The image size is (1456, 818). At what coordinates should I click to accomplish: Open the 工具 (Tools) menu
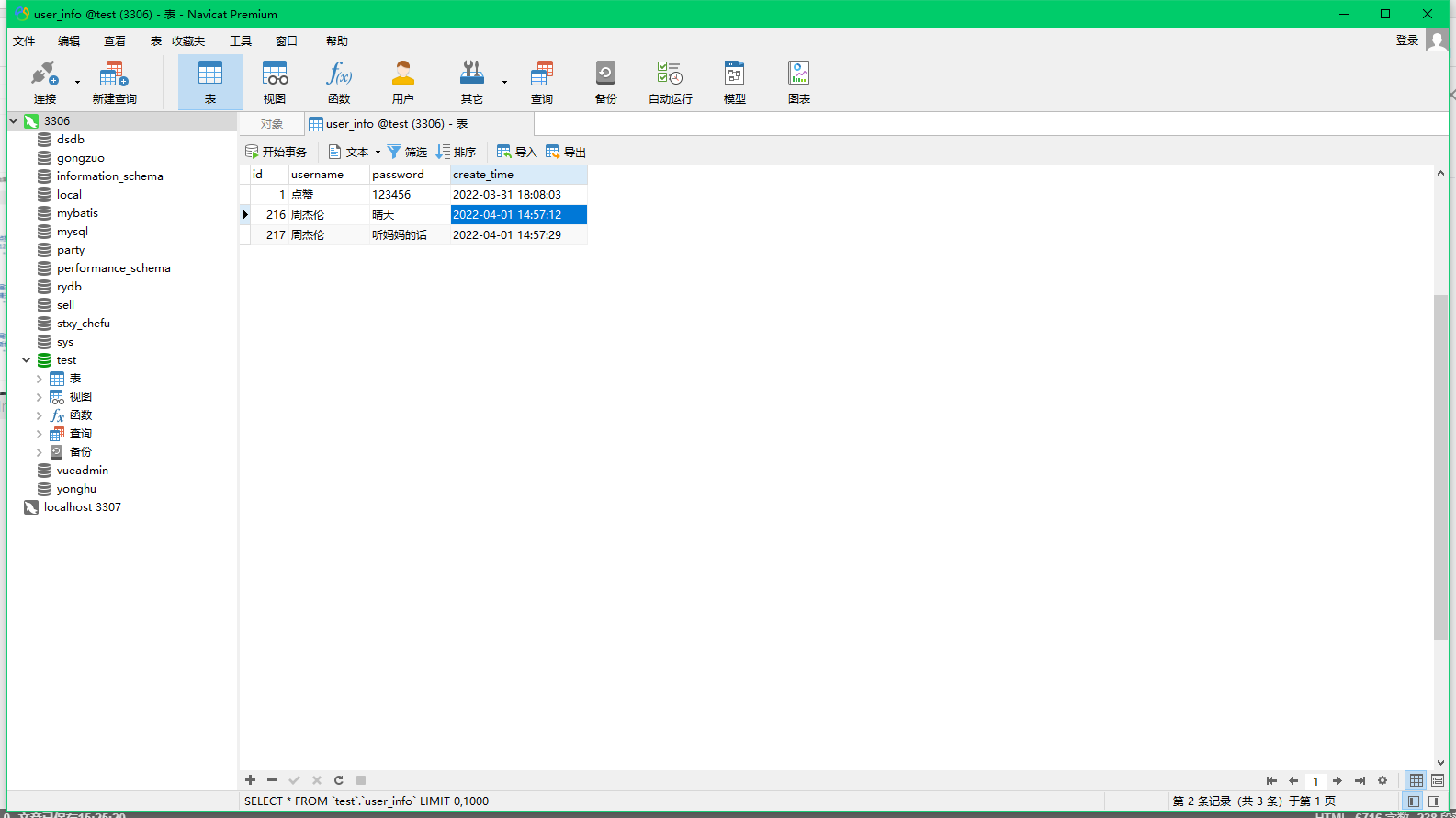point(241,41)
